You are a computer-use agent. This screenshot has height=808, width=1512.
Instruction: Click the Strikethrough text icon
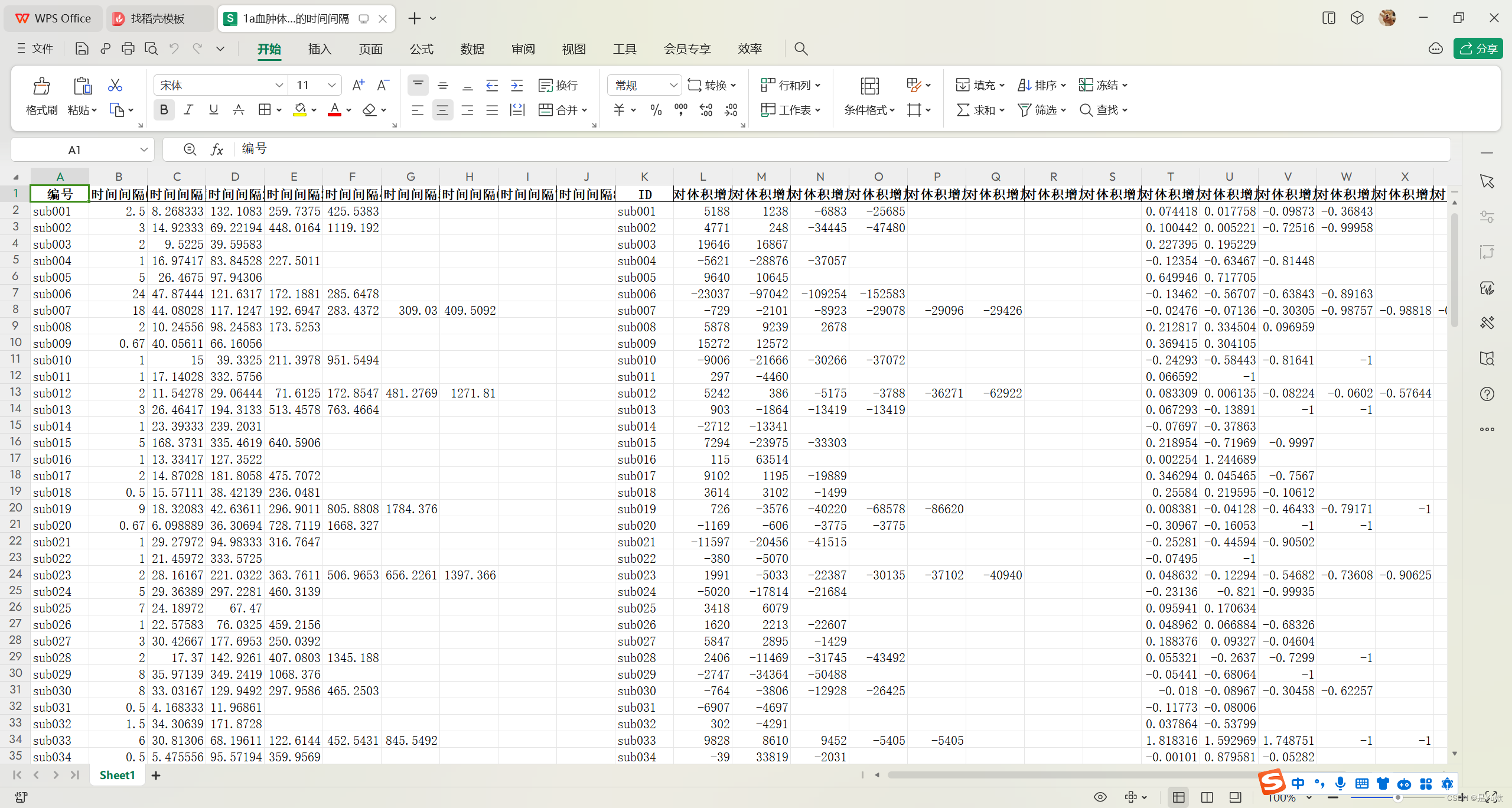point(238,110)
